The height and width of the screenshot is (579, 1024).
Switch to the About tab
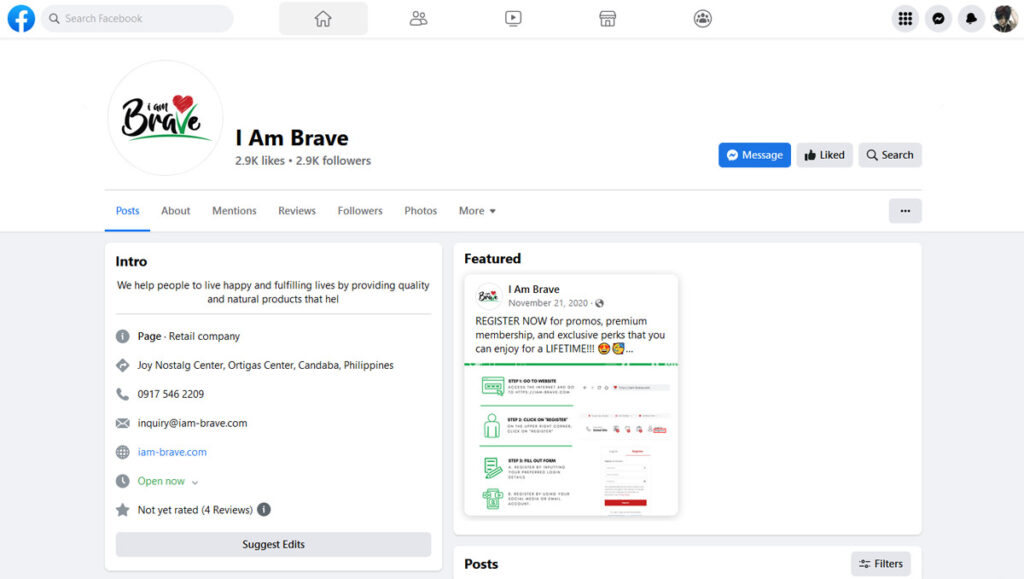click(x=176, y=211)
